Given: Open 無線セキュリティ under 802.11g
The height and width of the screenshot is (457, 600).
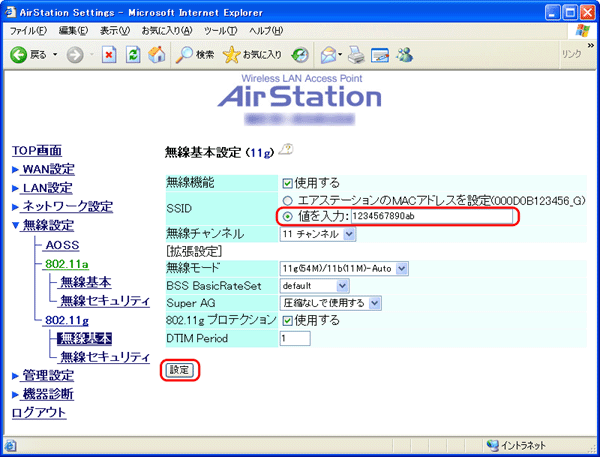Looking at the screenshot, I should tap(105, 357).
